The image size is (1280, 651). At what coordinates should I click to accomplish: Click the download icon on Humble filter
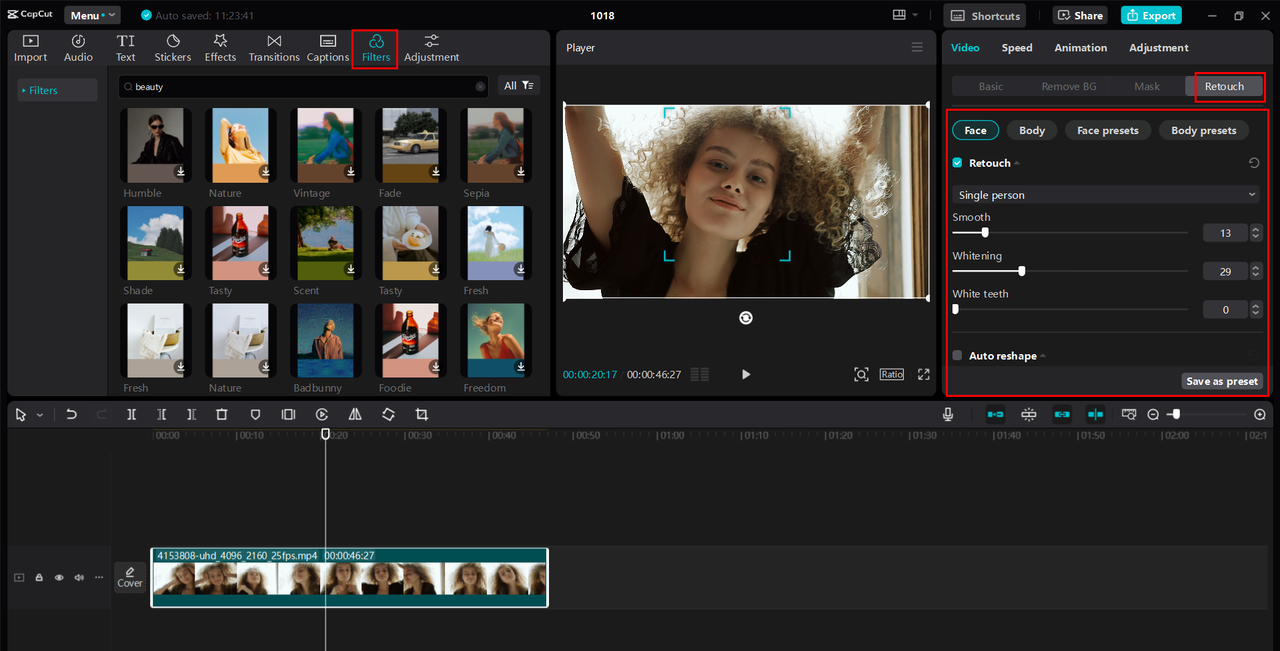point(181,172)
